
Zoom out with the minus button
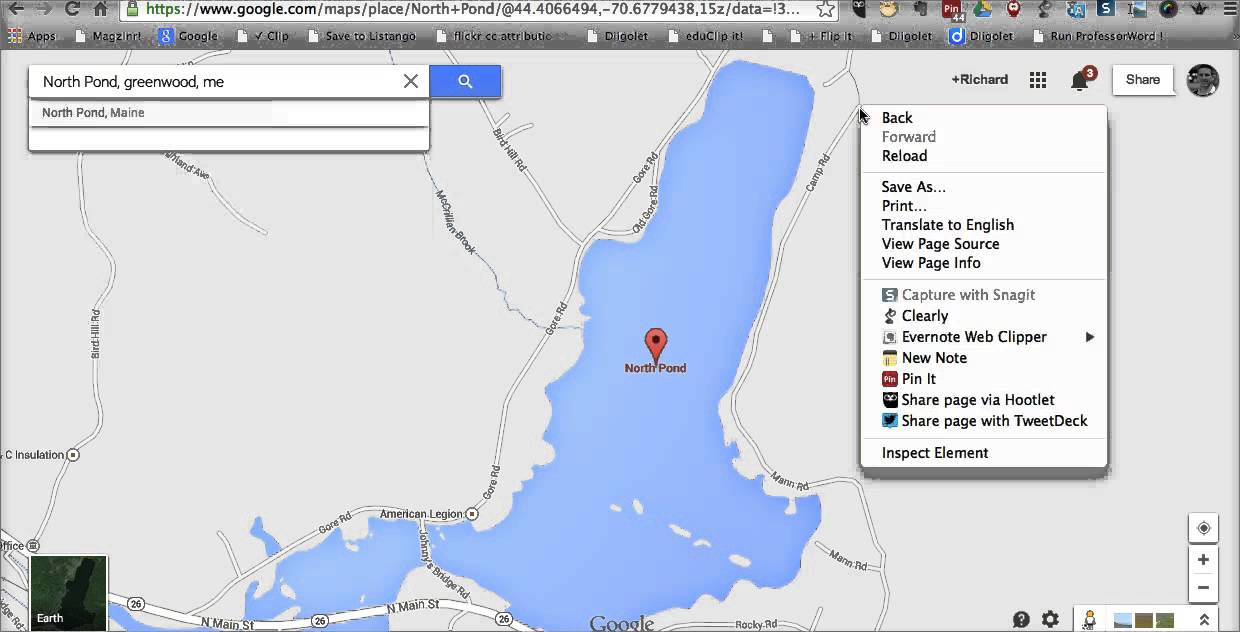pos(1204,588)
